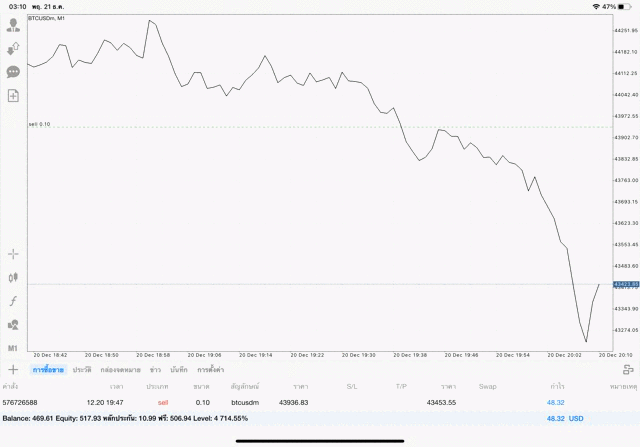The image size is (640, 447).
Task: Click the new order document icon
Action: click(x=13, y=96)
